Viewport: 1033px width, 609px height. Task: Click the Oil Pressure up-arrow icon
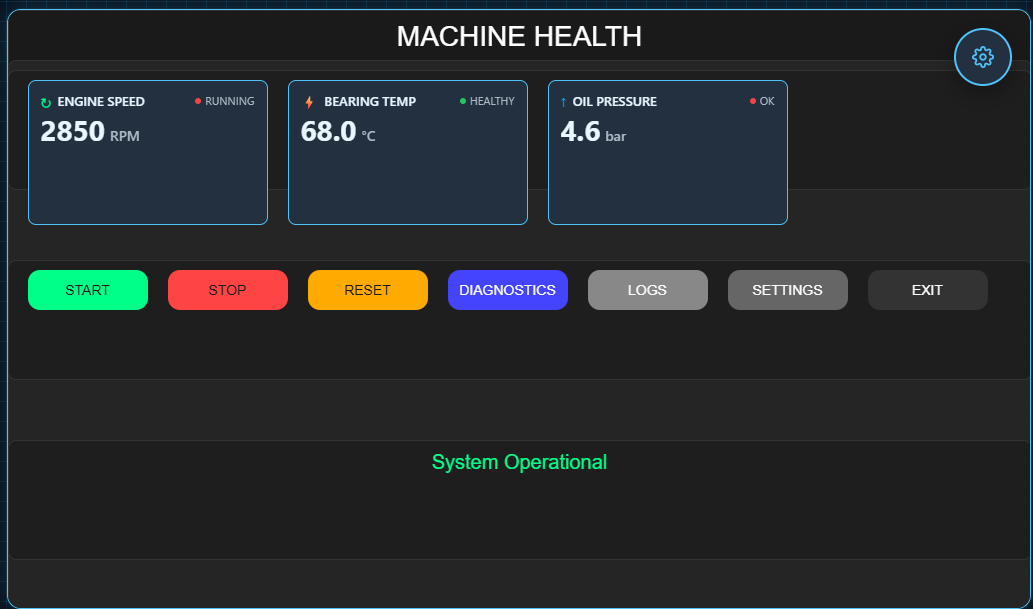(563, 102)
